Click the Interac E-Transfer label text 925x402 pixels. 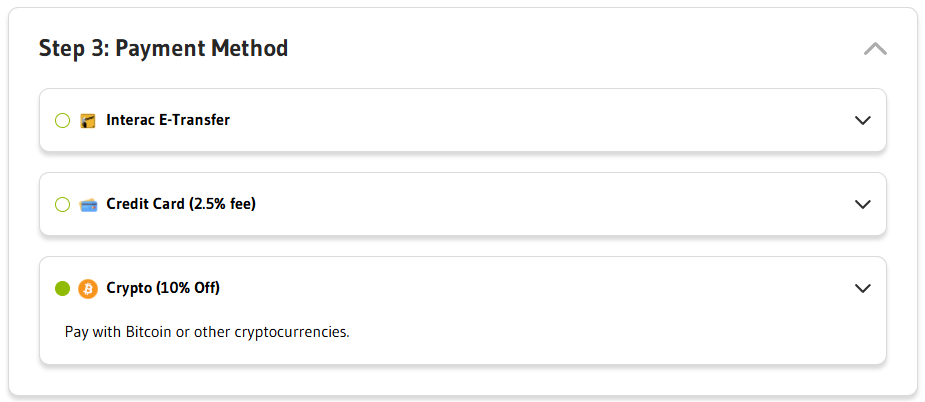168,120
